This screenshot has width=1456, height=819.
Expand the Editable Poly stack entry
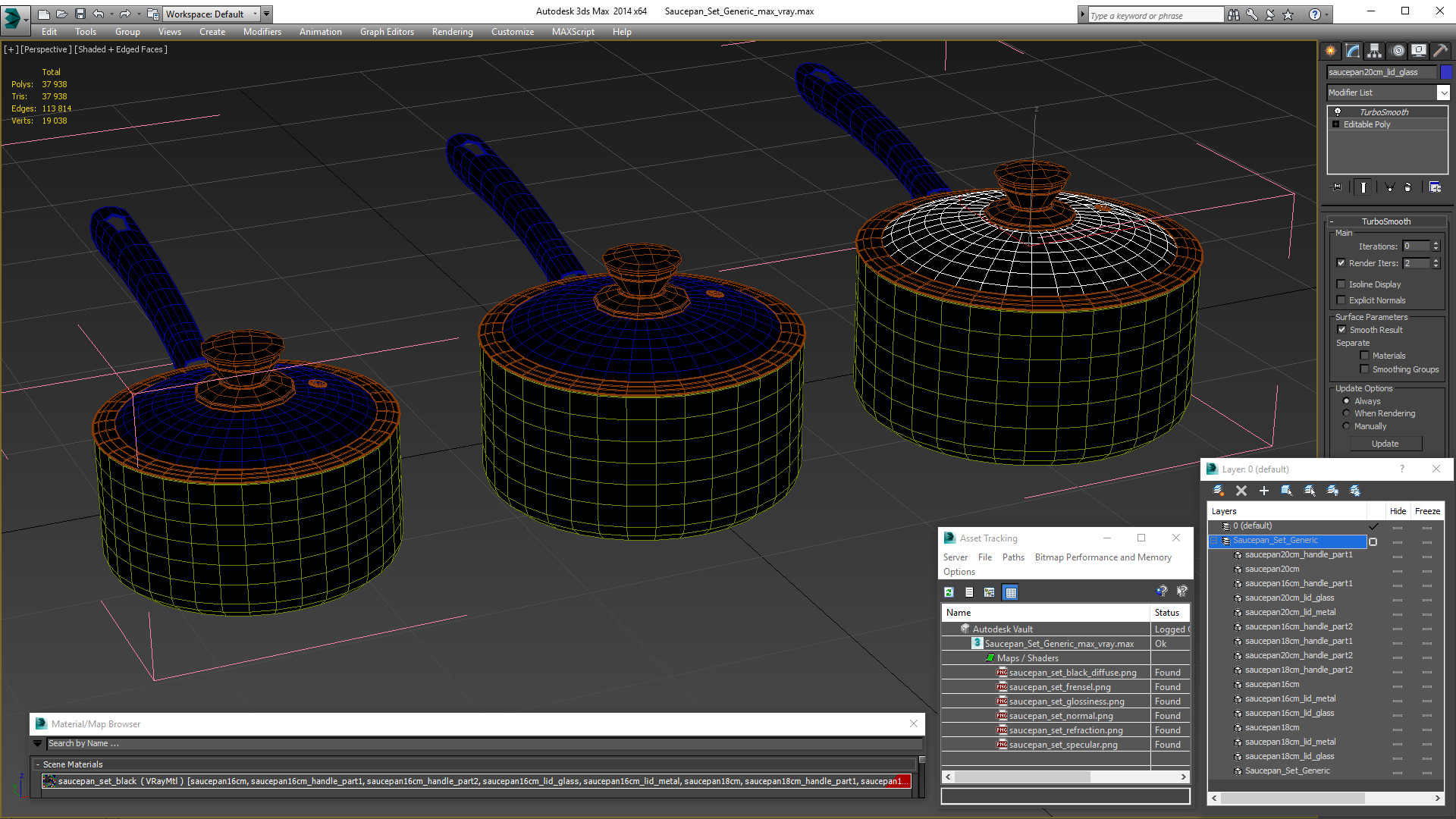pos(1336,124)
